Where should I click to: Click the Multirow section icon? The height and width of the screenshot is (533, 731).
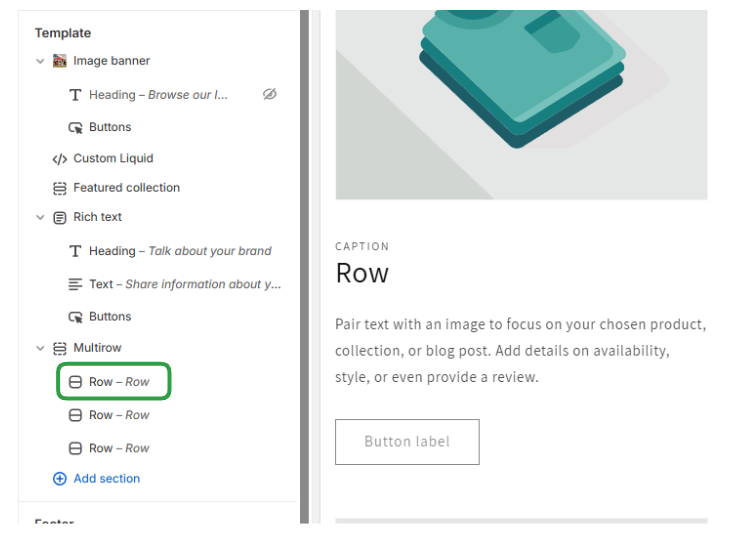click(x=60, y=348)
